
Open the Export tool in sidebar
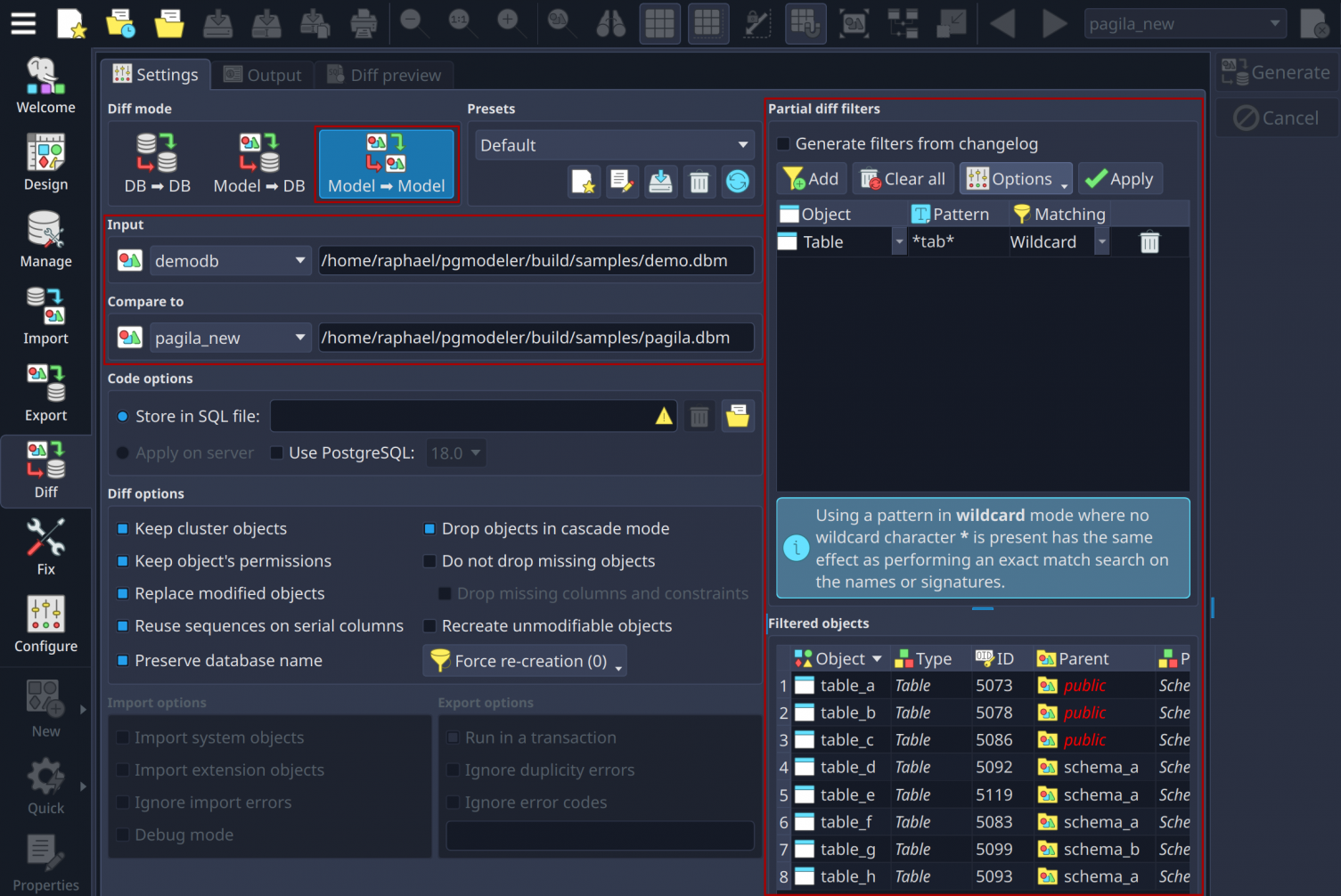(x=45, y=393)
